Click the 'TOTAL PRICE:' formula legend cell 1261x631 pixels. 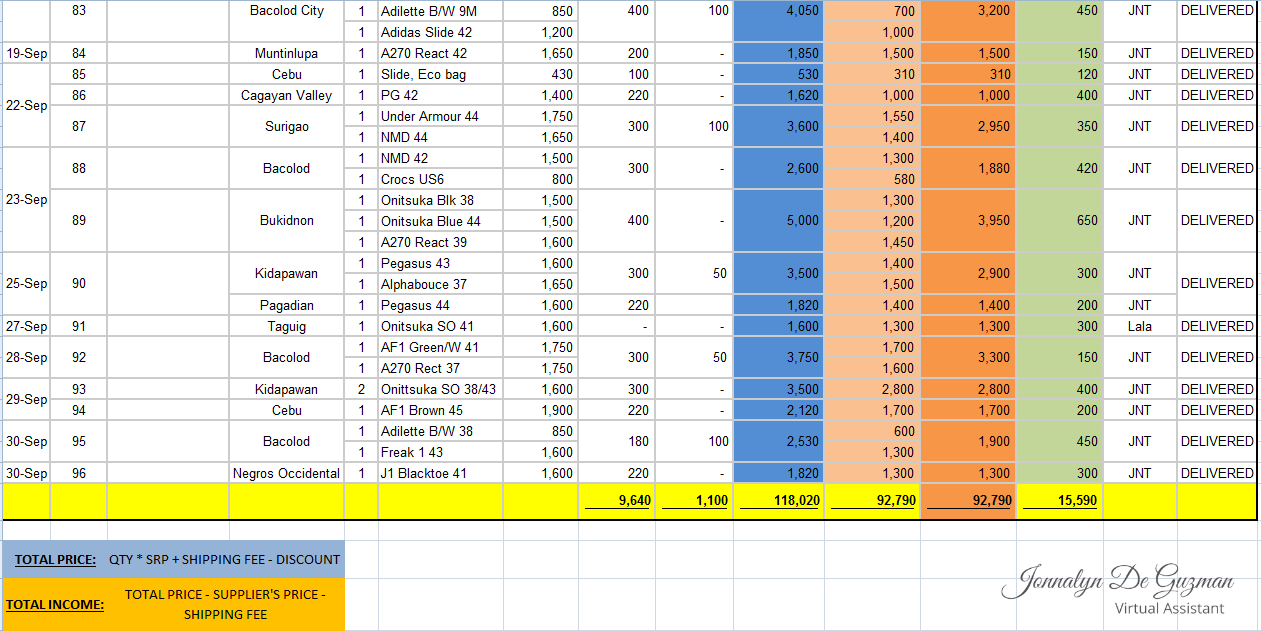point(174,559)
